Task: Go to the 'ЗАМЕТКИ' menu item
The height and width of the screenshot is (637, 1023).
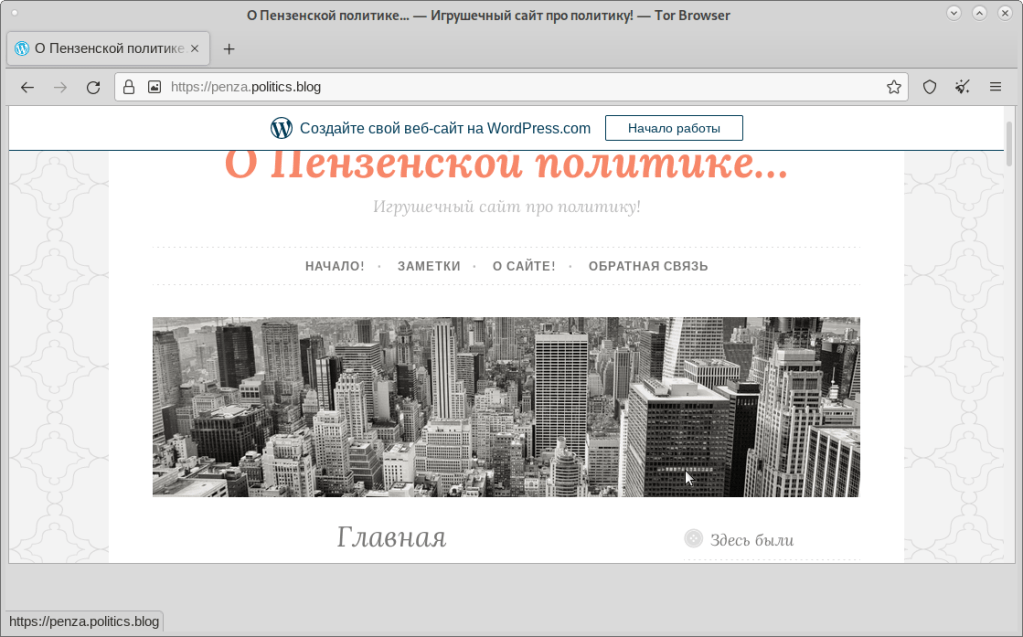Action: [429, 266]
